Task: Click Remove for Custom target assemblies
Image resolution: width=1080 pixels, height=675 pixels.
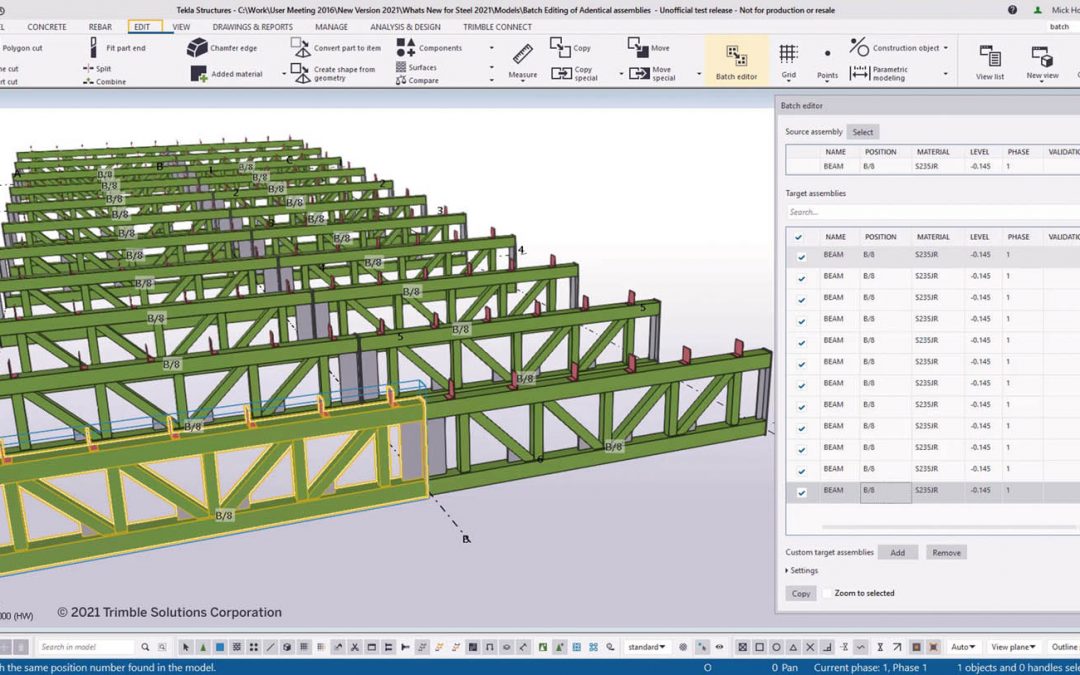Action: coord(946,552)
